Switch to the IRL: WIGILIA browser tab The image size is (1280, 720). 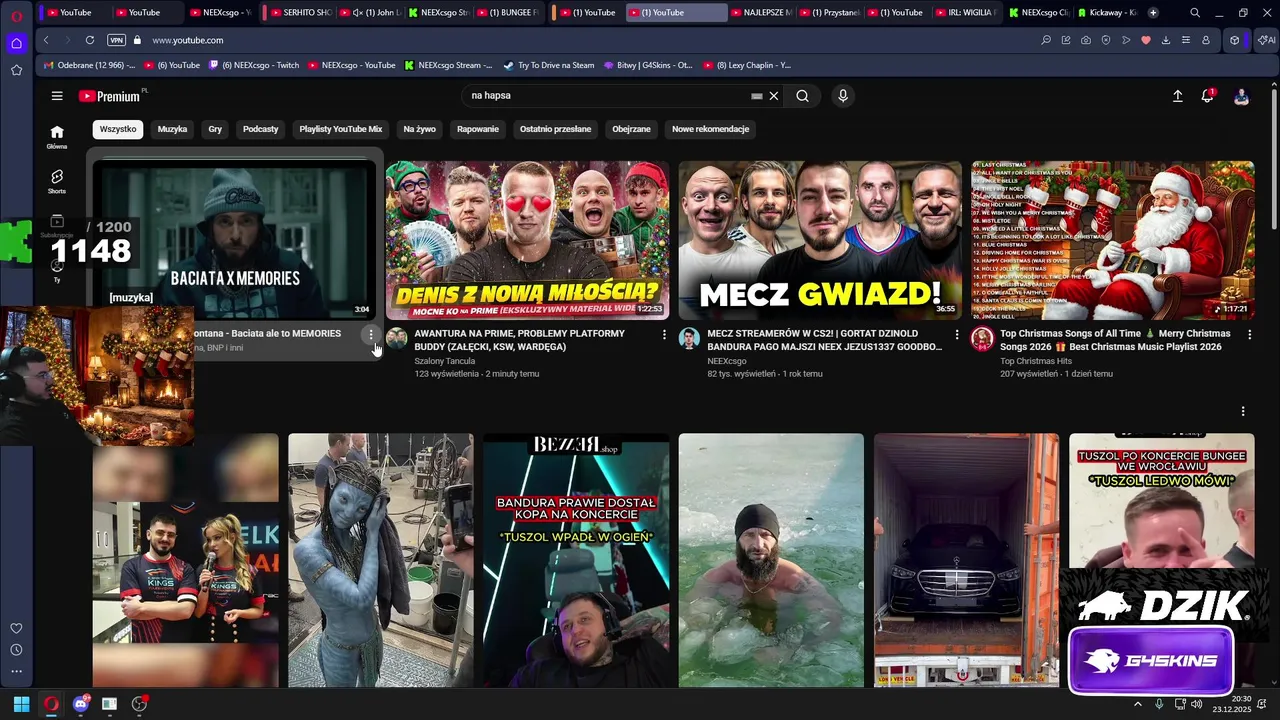969,12
